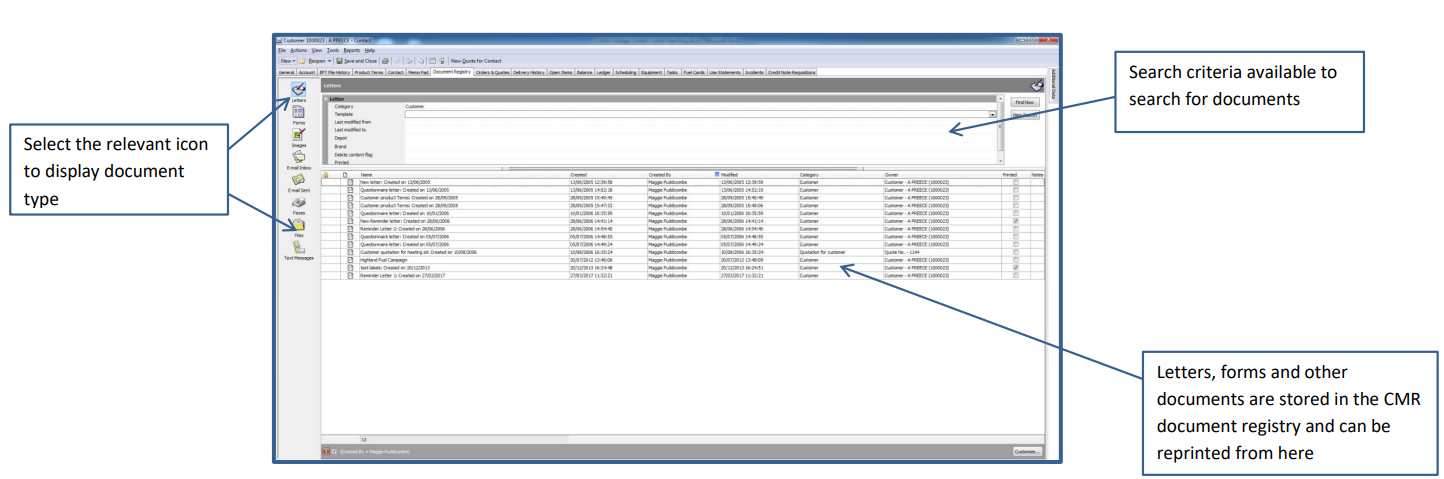Show Images in the document registry
Screen dimensions: 1444x479
pyautogui.click(x=299, y=135)
